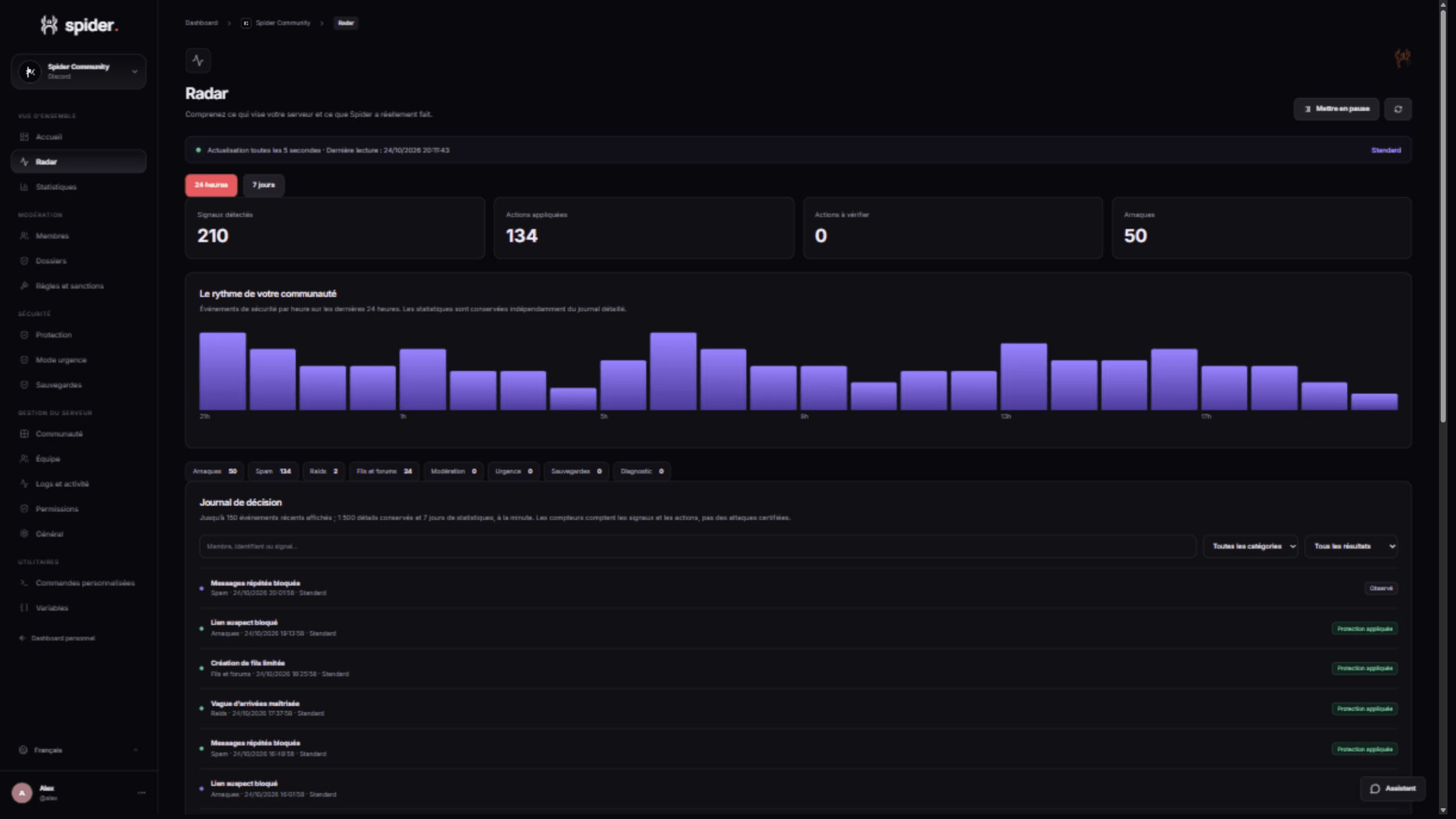Open Vague d'arrivées maîtrisée entry
Screen dimensions: 1456x819
798,708
